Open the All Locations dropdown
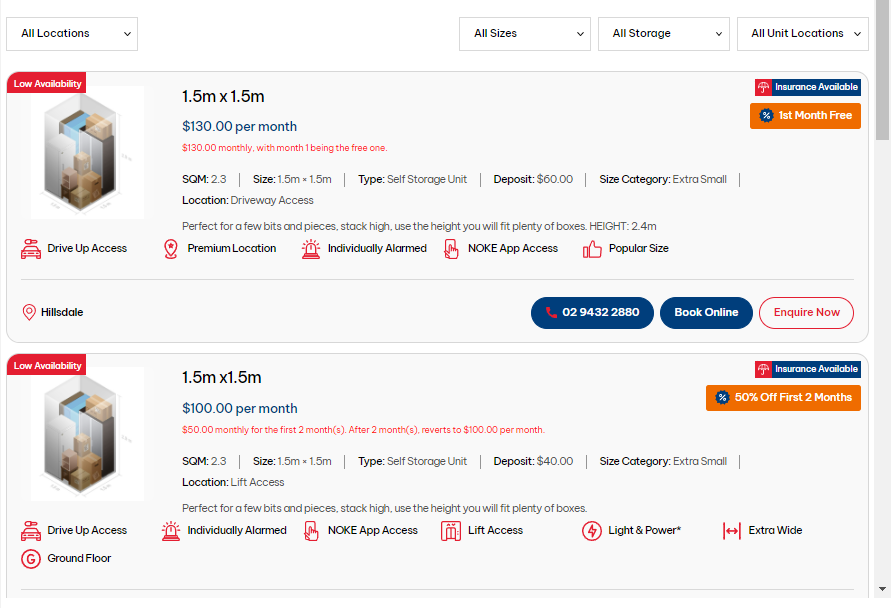This screenshot has width=891, height=608. click(x=72, y=33)
